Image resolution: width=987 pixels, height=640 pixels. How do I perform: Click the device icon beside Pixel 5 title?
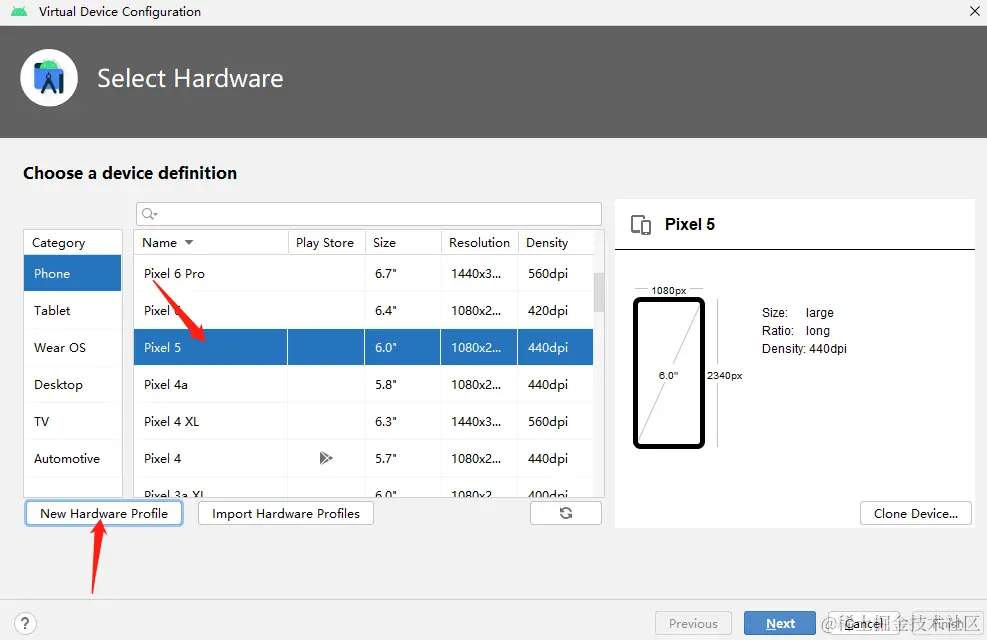(x=641, y=225)
